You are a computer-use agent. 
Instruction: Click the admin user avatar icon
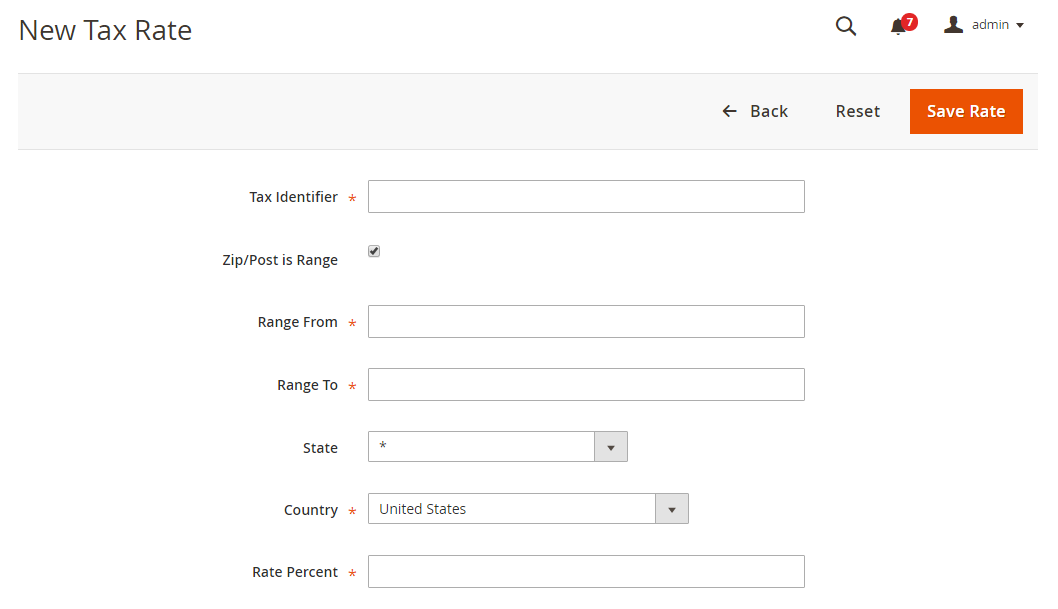[x=953, y=24]
